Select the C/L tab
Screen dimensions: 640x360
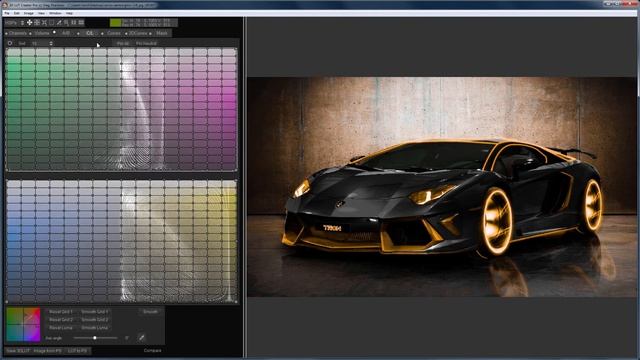click(90, 33)
